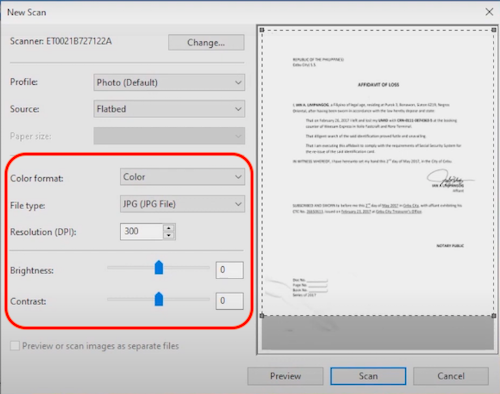Toggle Preview or scan images as separate files
Viewport: 500px width, 394px height.
(15, 346)
